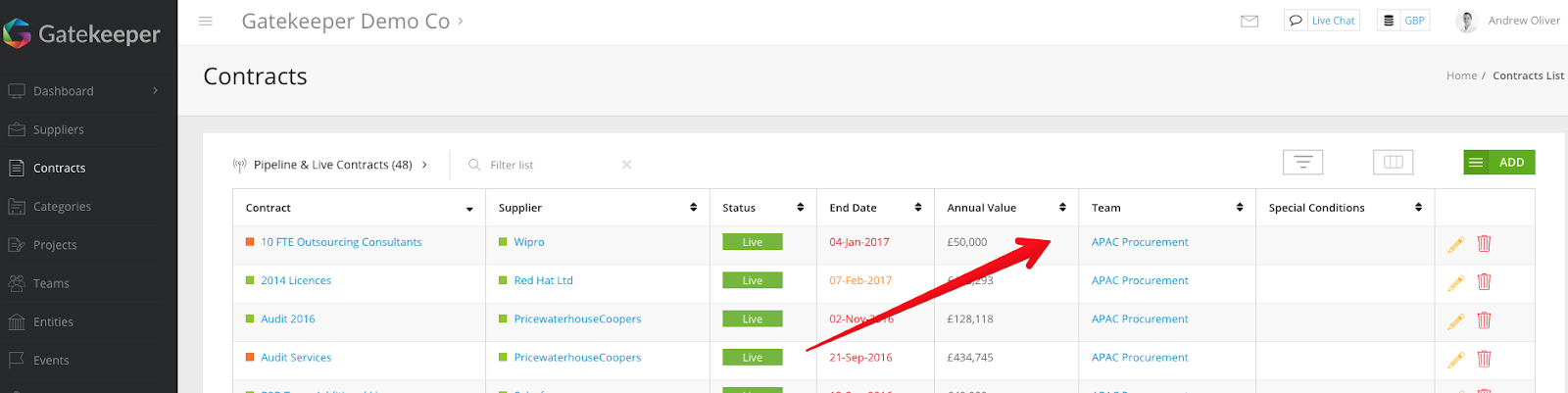Open APAC Procurement team in Audit Services row
This screenshot has height=393, width=1568.
[1140, 358]
